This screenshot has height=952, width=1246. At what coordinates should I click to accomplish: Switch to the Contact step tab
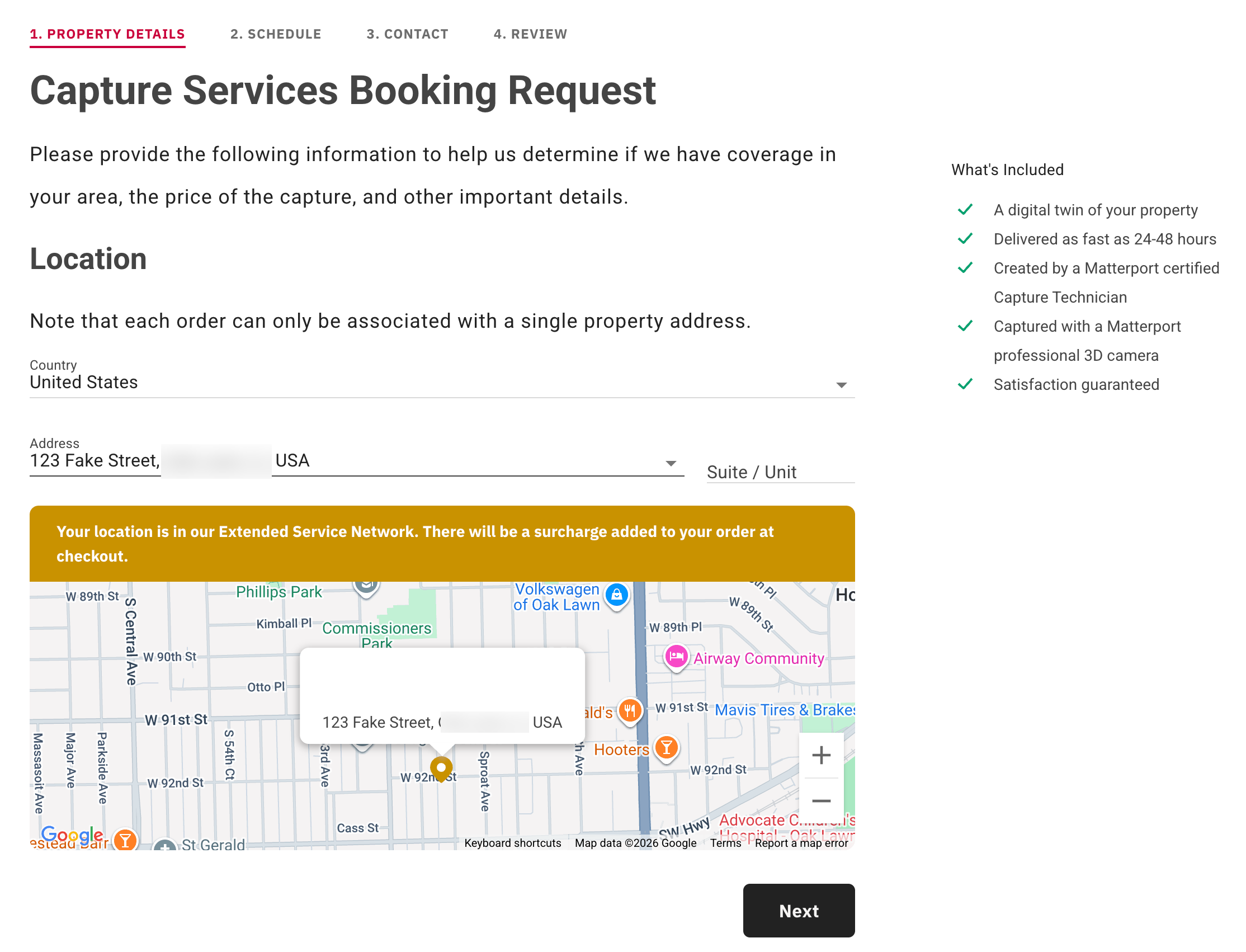407,34
